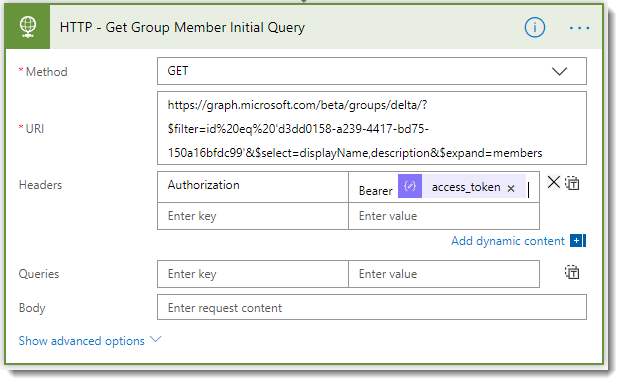Expand Show advanced options
Screen dimensions: 623x385
click(90, 341)
